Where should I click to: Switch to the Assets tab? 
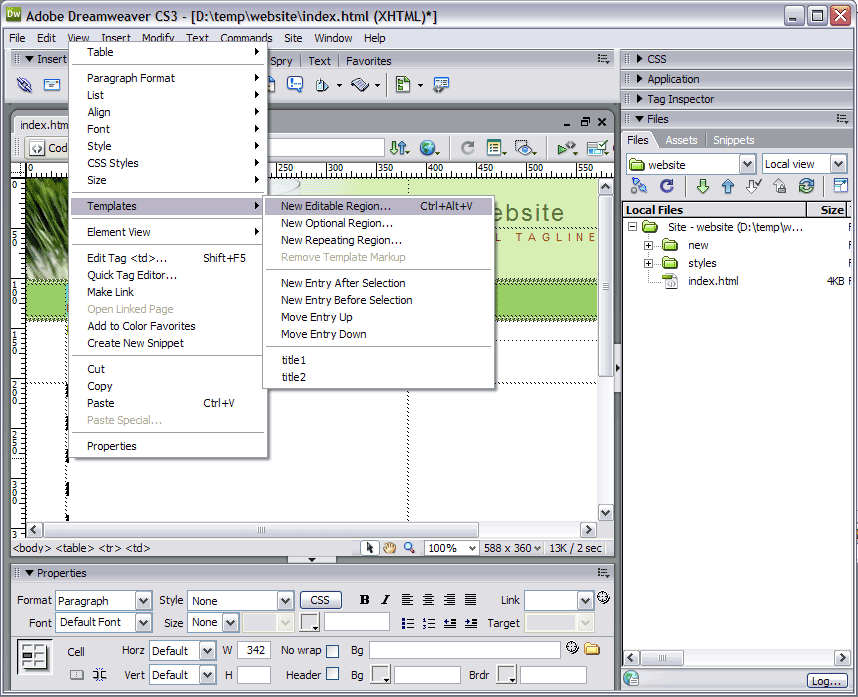coord(681,140)
